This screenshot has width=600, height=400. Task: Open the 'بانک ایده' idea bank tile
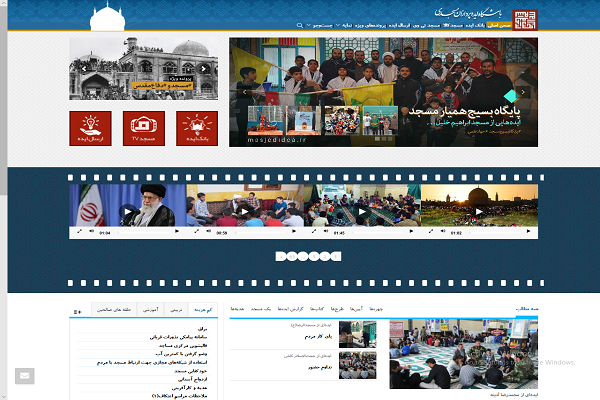coord(196,129)
